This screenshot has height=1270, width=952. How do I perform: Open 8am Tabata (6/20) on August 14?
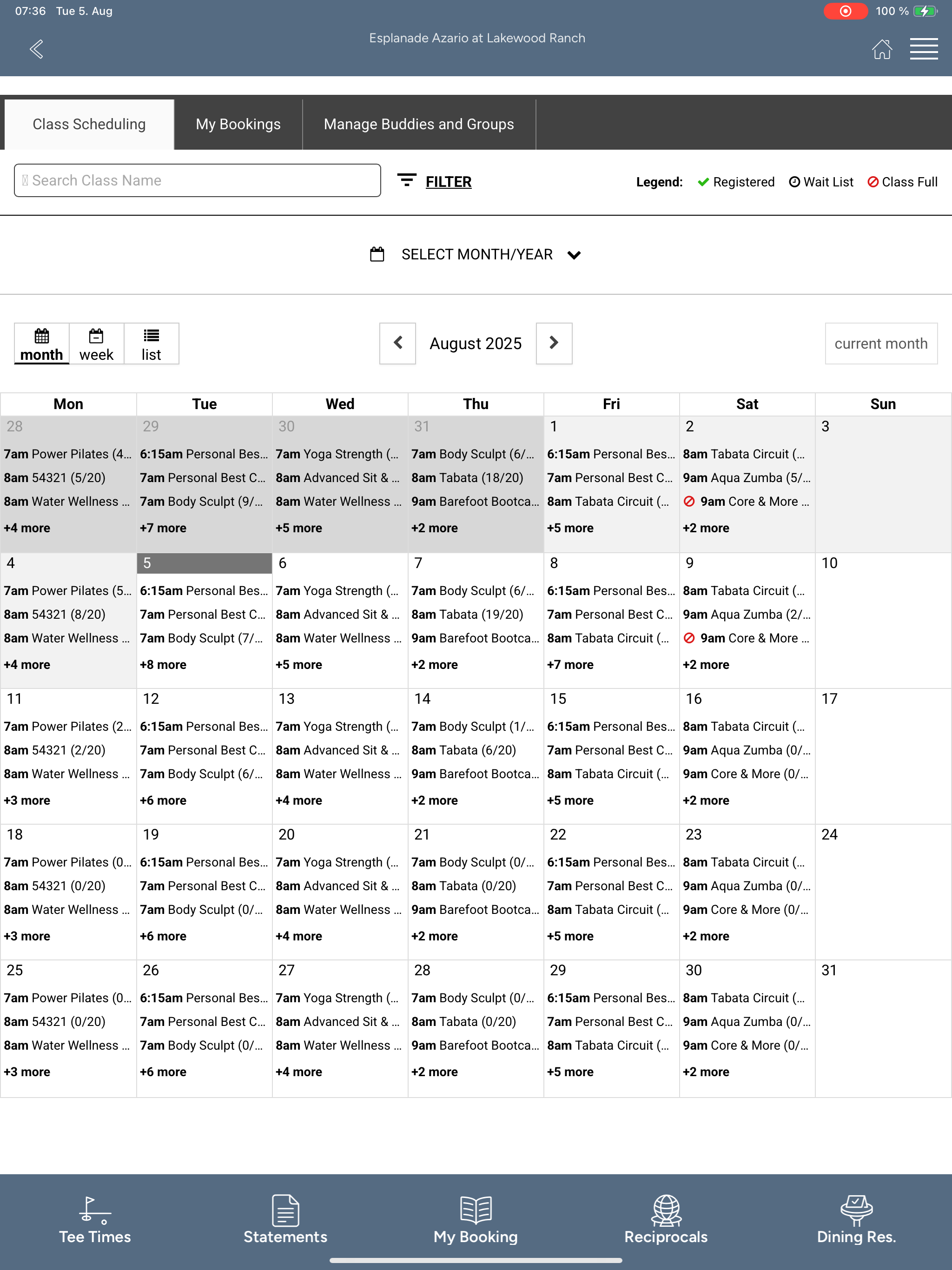464,750
